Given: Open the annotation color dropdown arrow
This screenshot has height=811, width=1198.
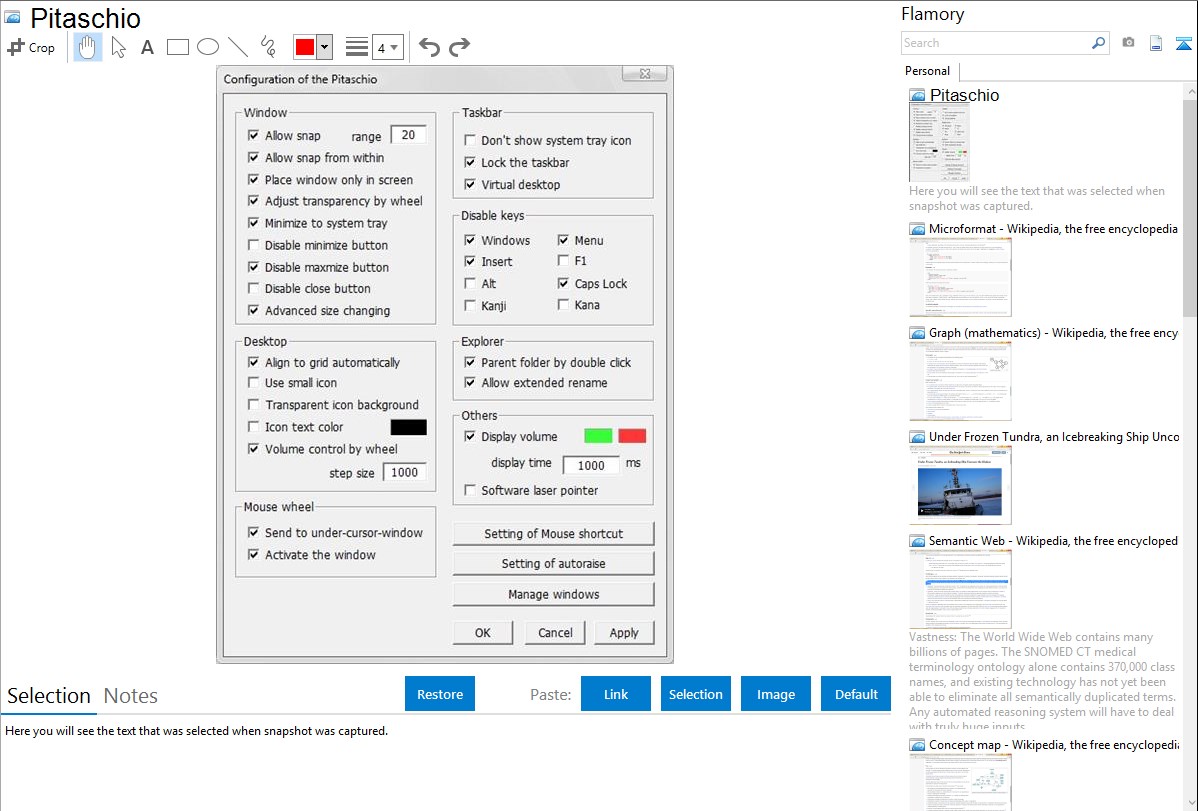Looking at the screenshot, I should coord(324,47).
